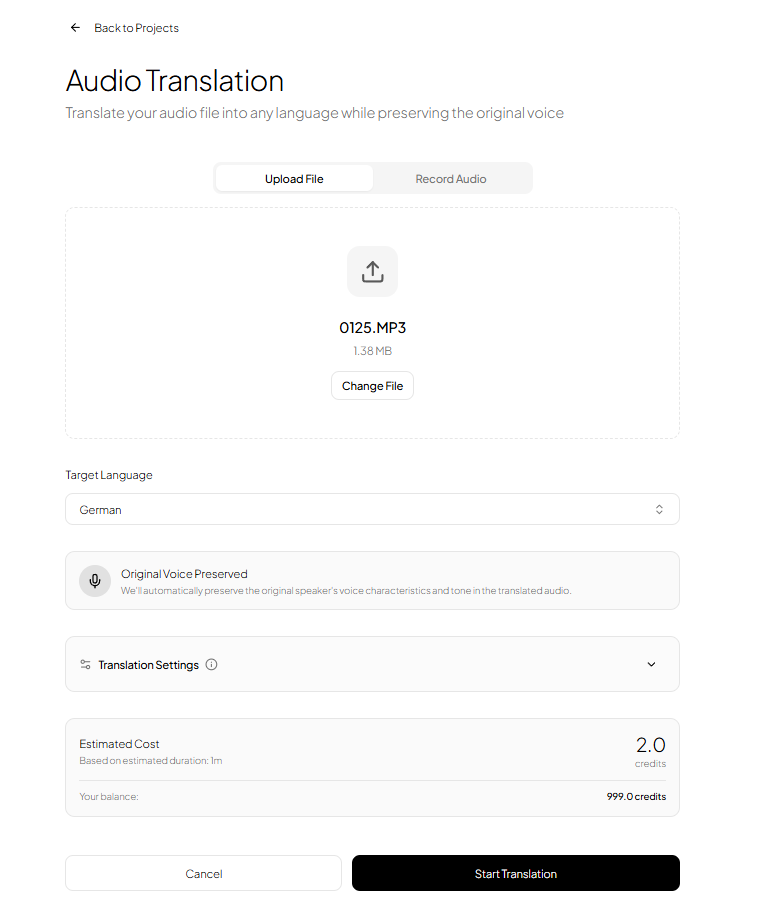Open the info tooltip next to Translation Settings
The height and width of the screenshot is (913, 759).
coord(211,663)
